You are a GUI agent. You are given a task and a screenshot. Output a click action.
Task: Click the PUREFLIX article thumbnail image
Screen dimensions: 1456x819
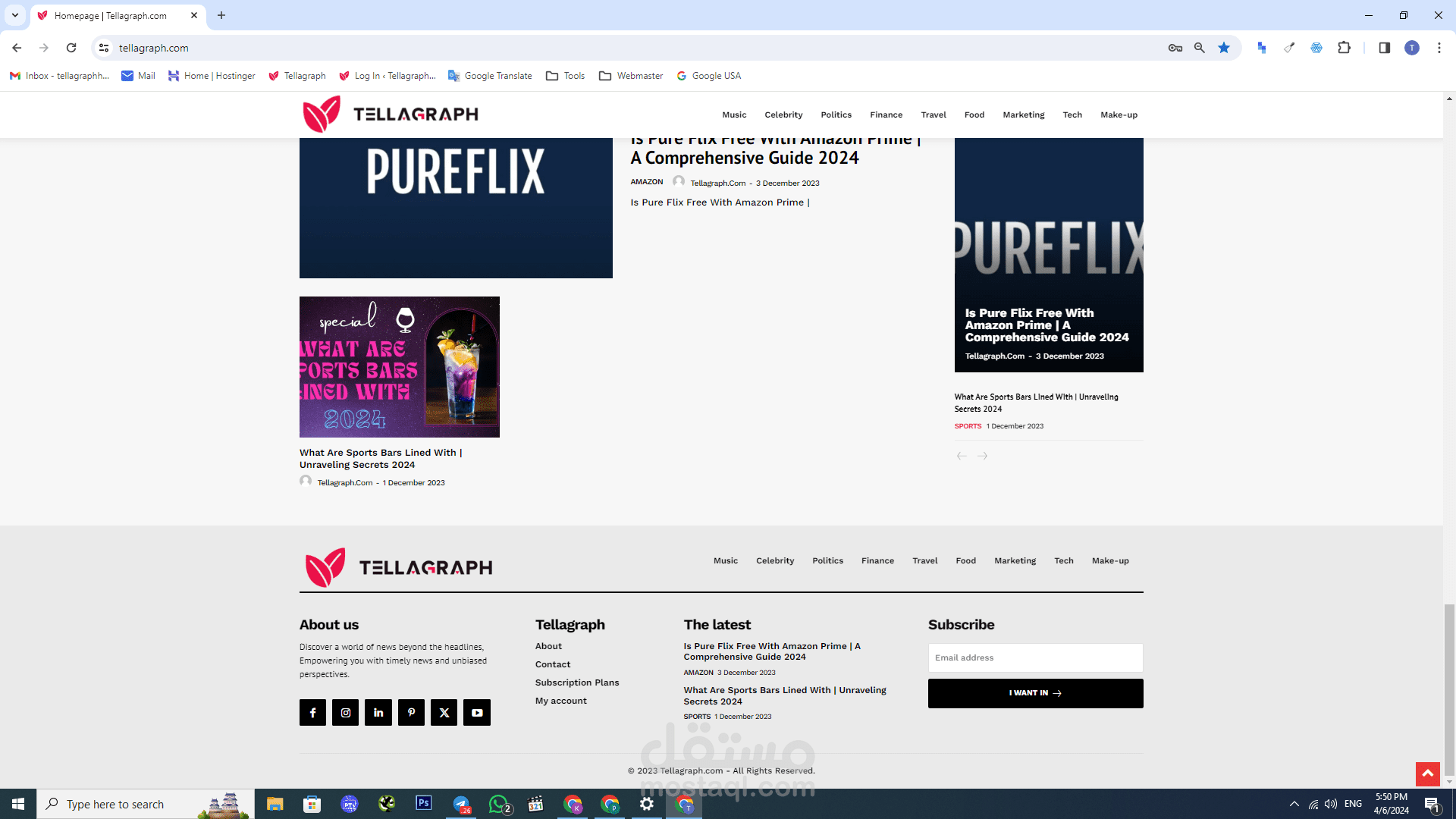pos(456,208)
